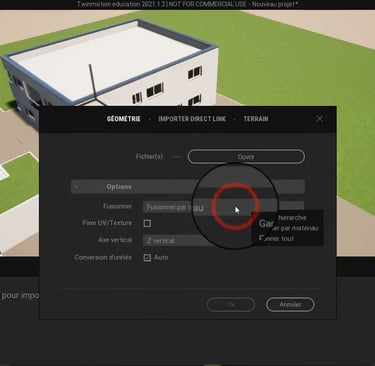Choose the hiérarchie option in dropdown list
This screenshot has height=366, width=375.
coord(287,218)
